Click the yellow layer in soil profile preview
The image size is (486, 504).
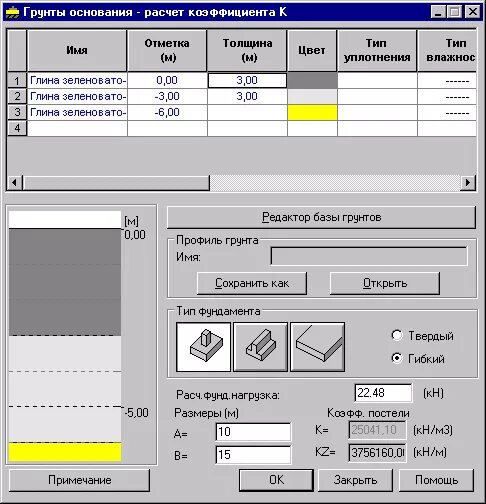pos(65,452)
